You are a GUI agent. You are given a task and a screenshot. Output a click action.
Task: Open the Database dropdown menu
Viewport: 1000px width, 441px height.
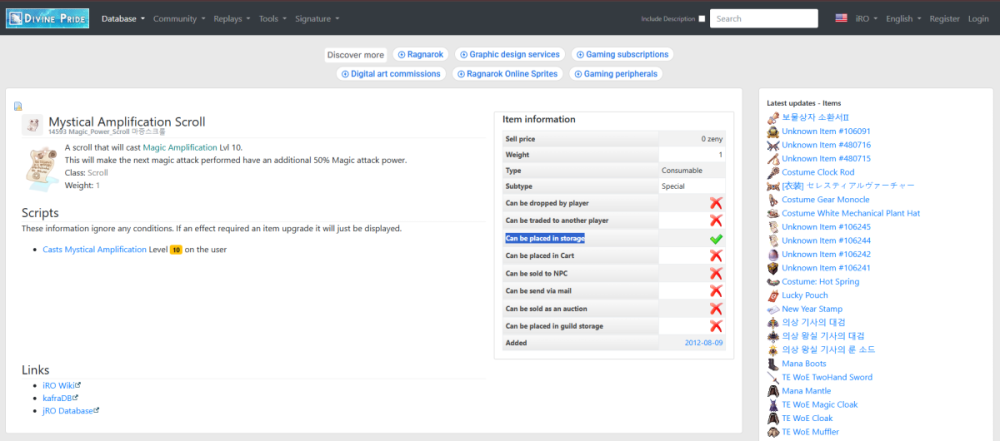pos(123,18)
